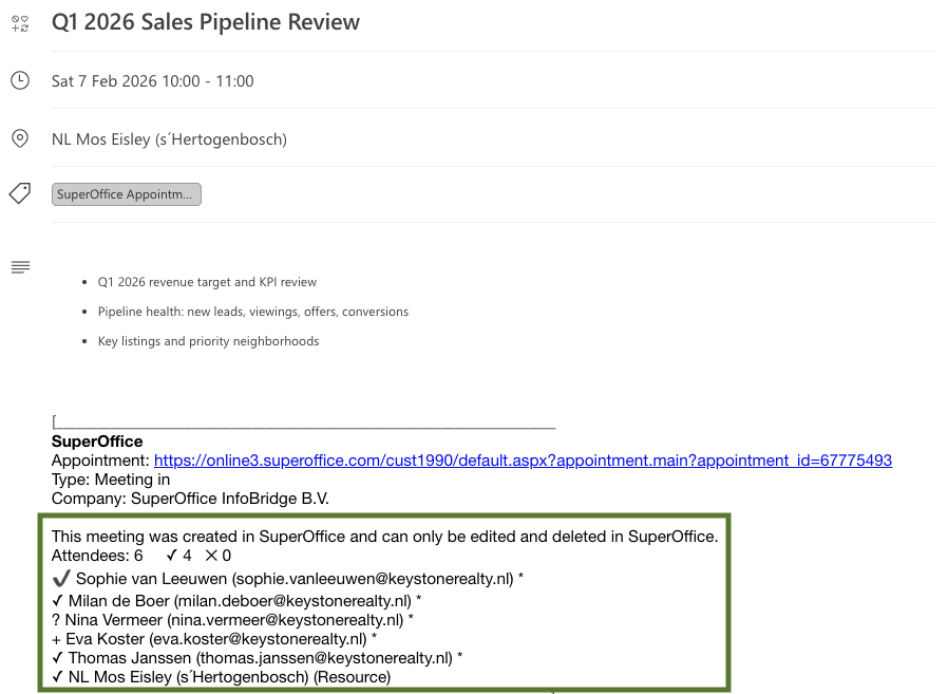
Task: Click the question mark before Nina Vermeer
Action: click(x=56, y=620)
